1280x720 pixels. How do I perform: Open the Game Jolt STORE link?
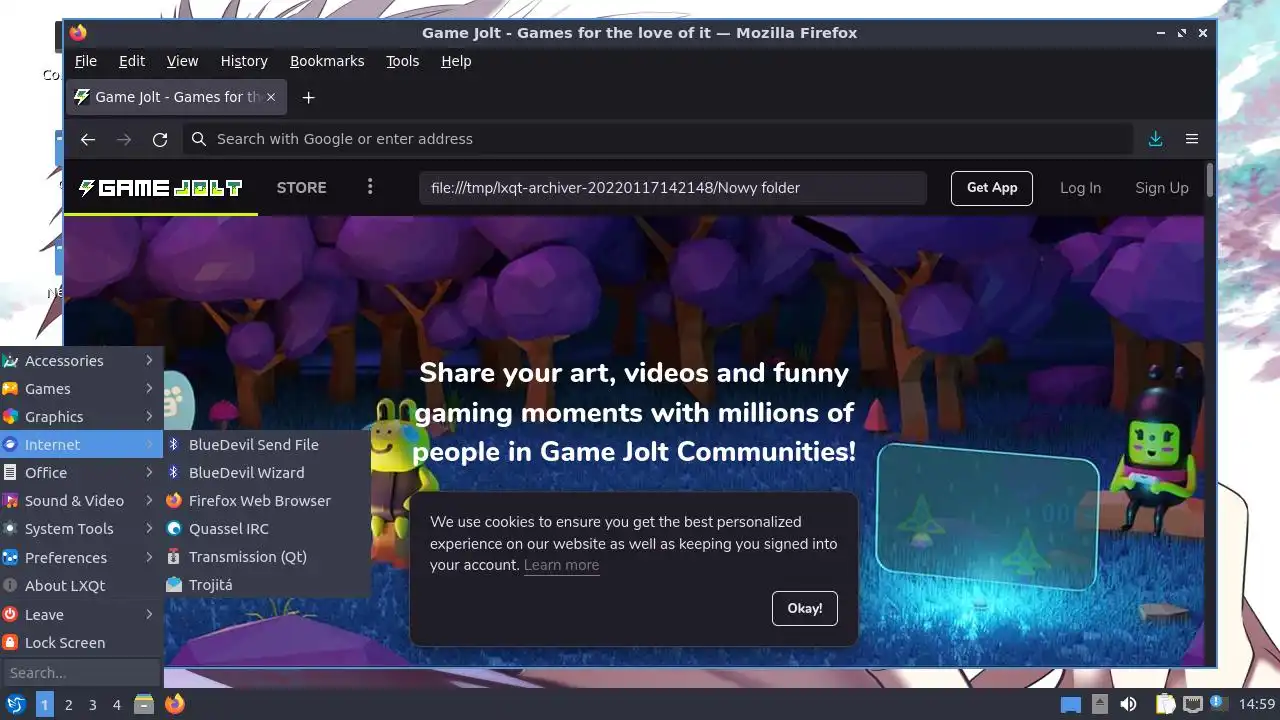pyautogui.click(x=301, y=187)
